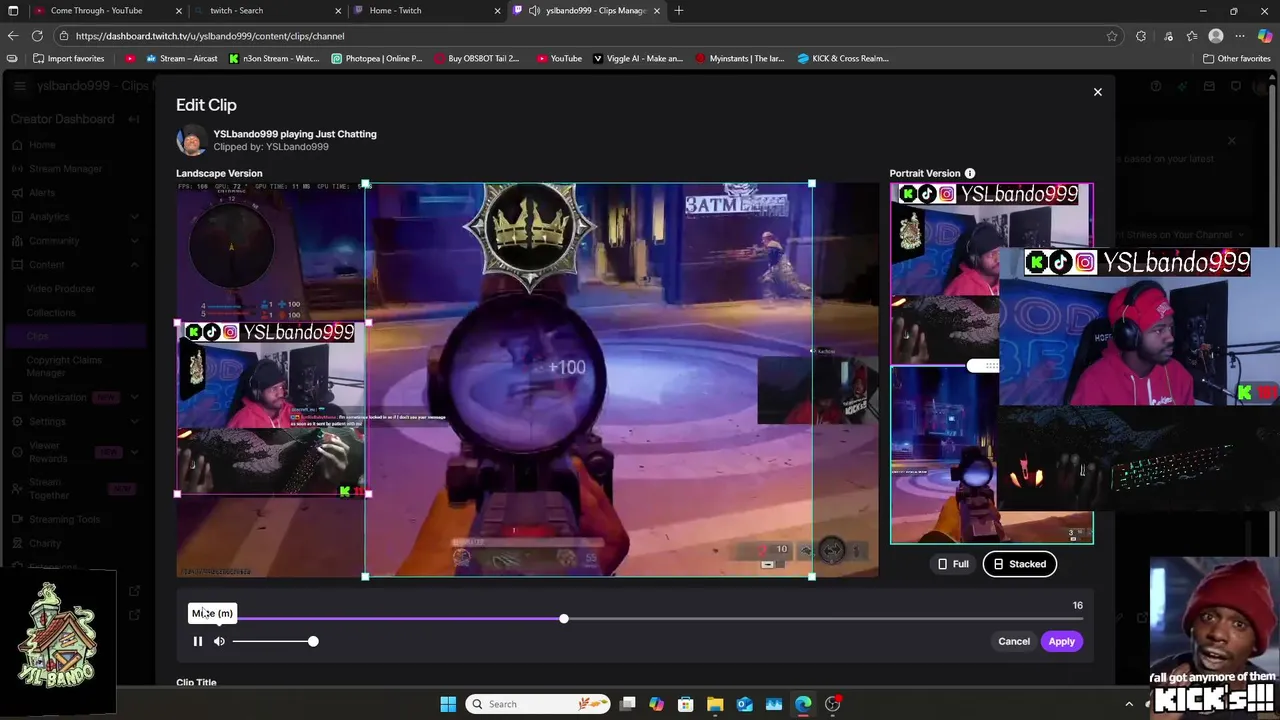The width and height of the screenshot is (1280, 720).
Task: Add this page to favorites star
Action: 1112,36
